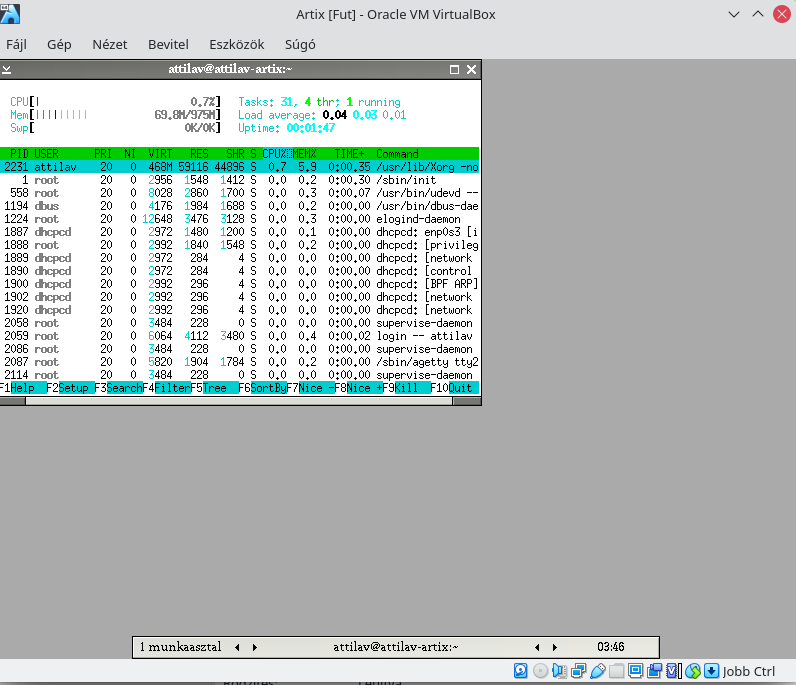Select the /usr/lib/Xorg process row

click(240, 167)
